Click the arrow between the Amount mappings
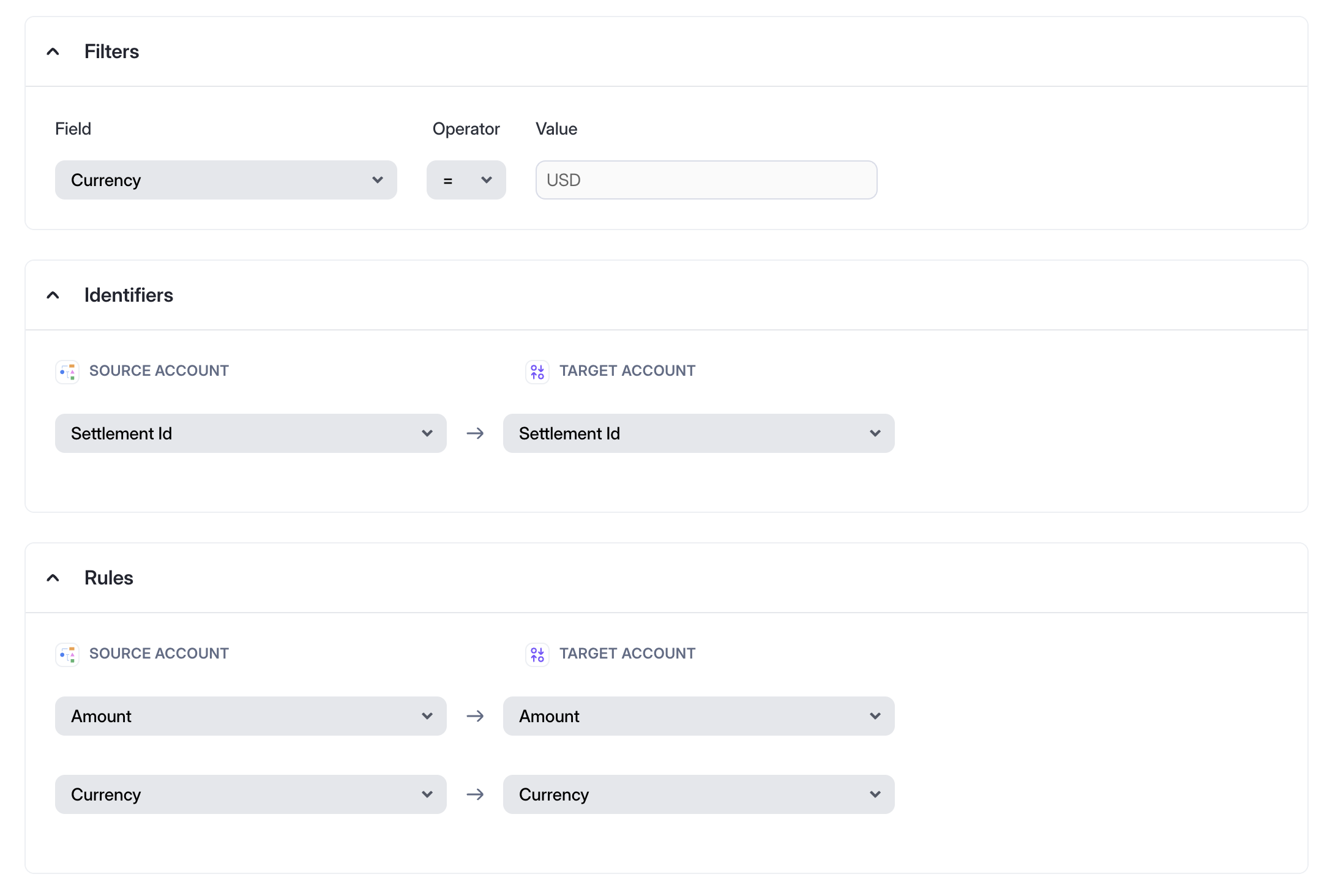The width and height of the screenshot is (1338, 896). point(475,716)
